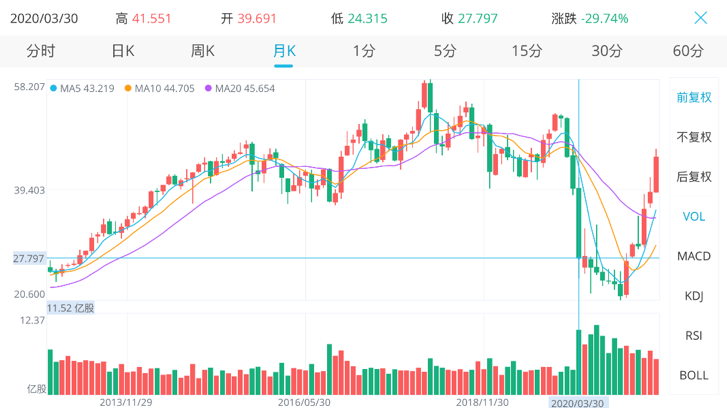Show the MACD indicator

693,256
